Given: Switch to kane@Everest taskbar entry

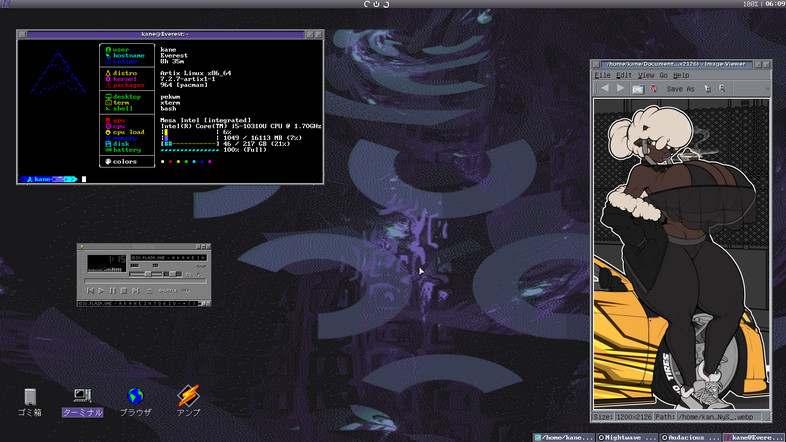Looking at the screenshot, I should point(753,437).
